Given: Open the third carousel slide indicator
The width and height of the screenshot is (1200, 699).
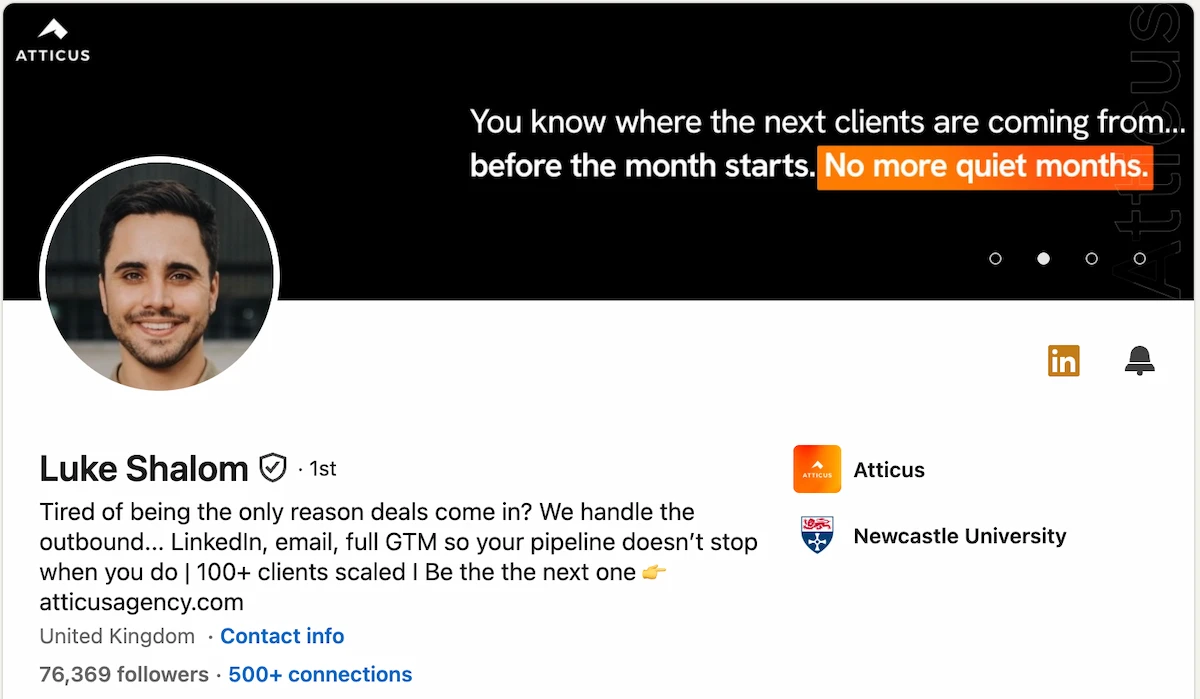Looking at the screenshot, I should [x=1091, y=258].
